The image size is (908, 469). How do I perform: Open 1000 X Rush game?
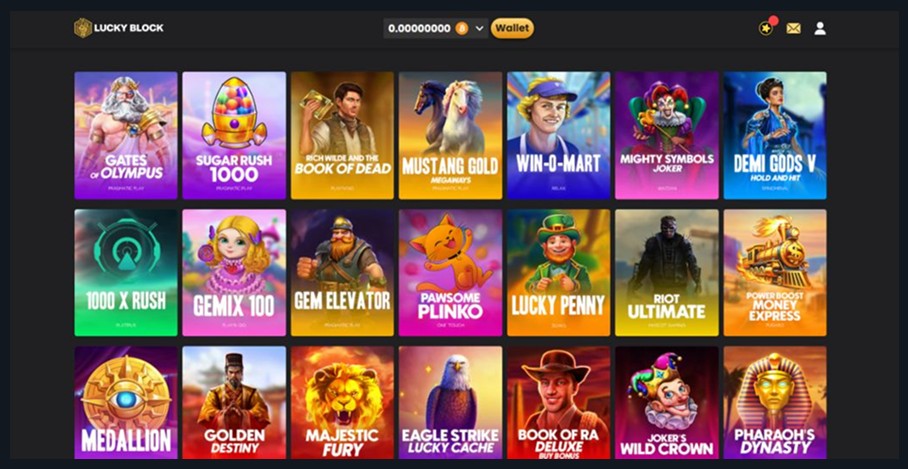[x=126, y=273]
